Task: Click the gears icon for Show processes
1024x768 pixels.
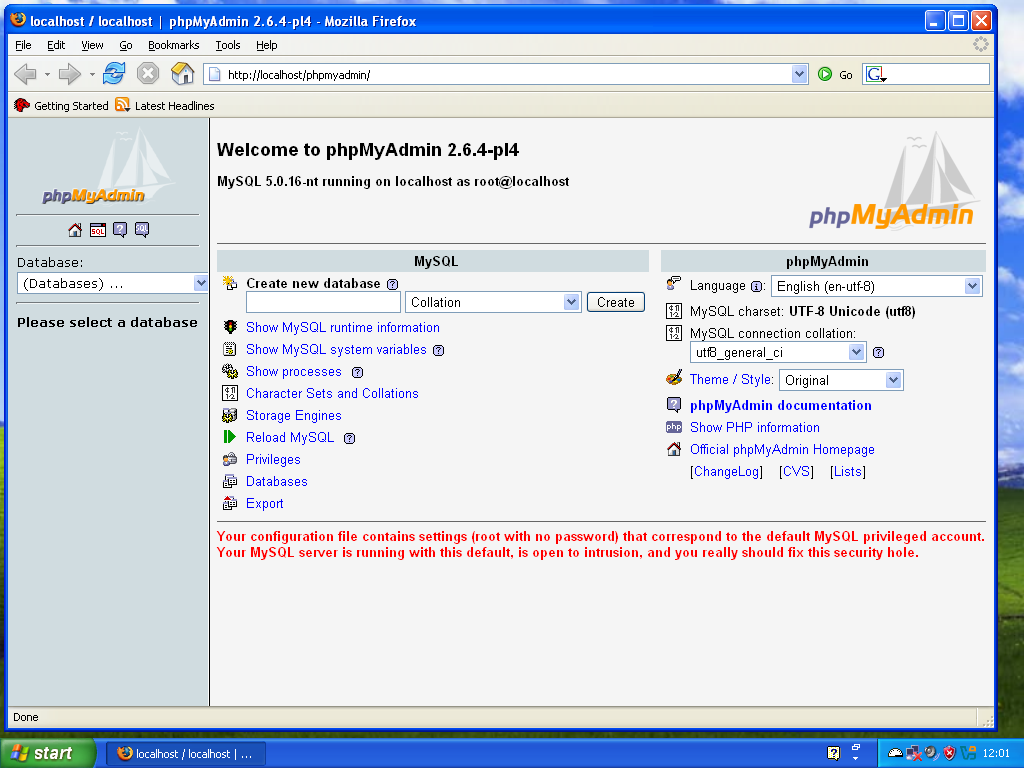Action: pos(230,372)
